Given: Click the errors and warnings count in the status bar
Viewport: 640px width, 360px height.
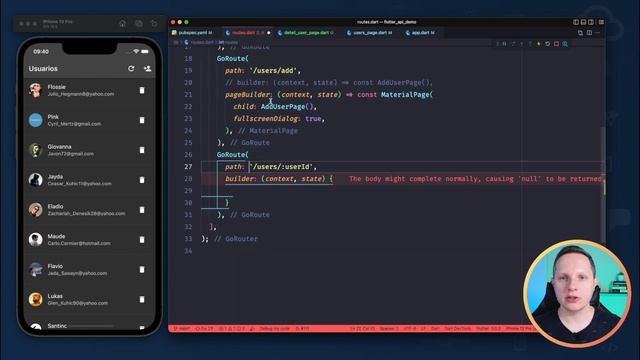Looking at the screenshot, I should click(232, 329).
